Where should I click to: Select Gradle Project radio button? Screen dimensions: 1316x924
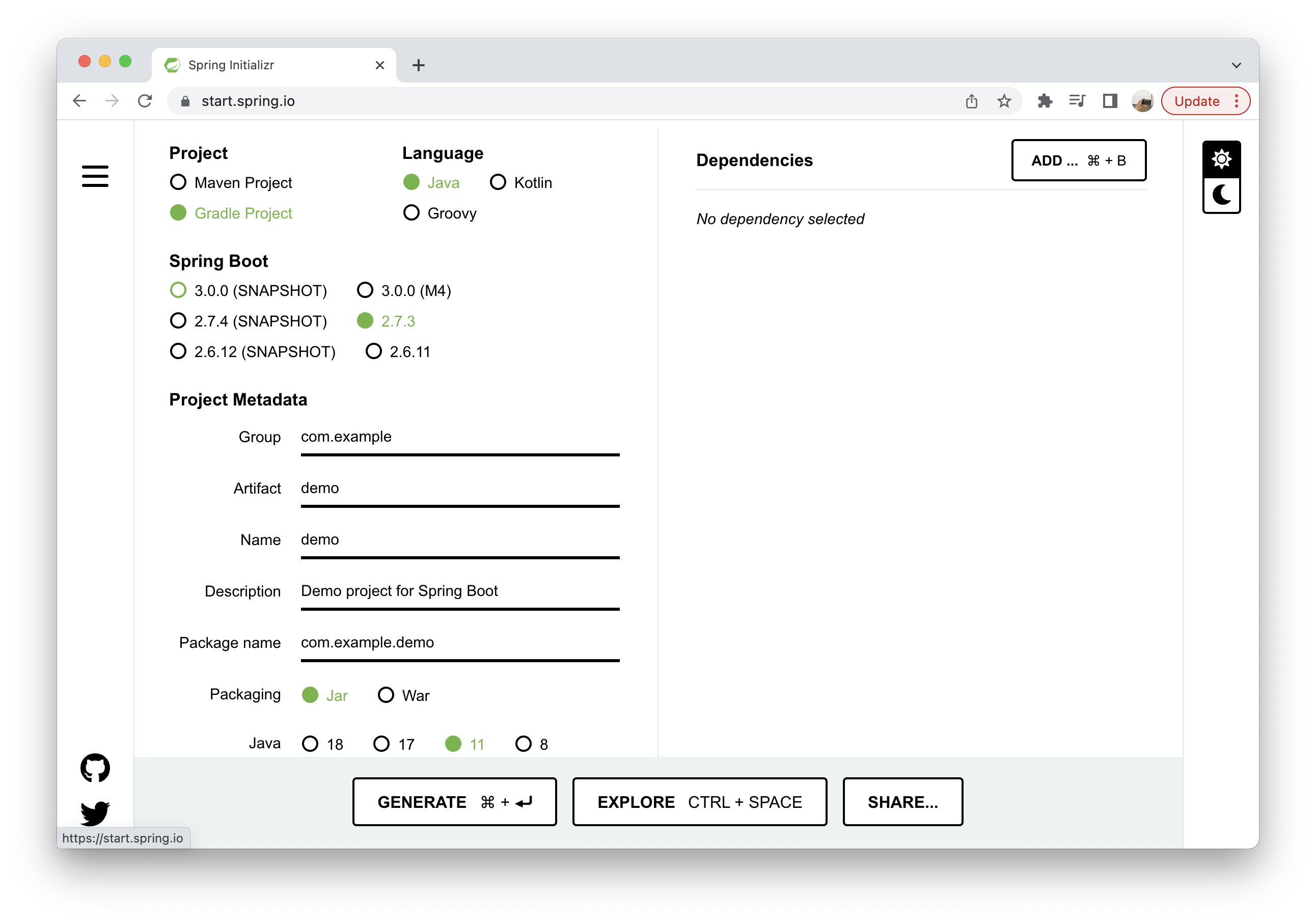coord(231,213)
